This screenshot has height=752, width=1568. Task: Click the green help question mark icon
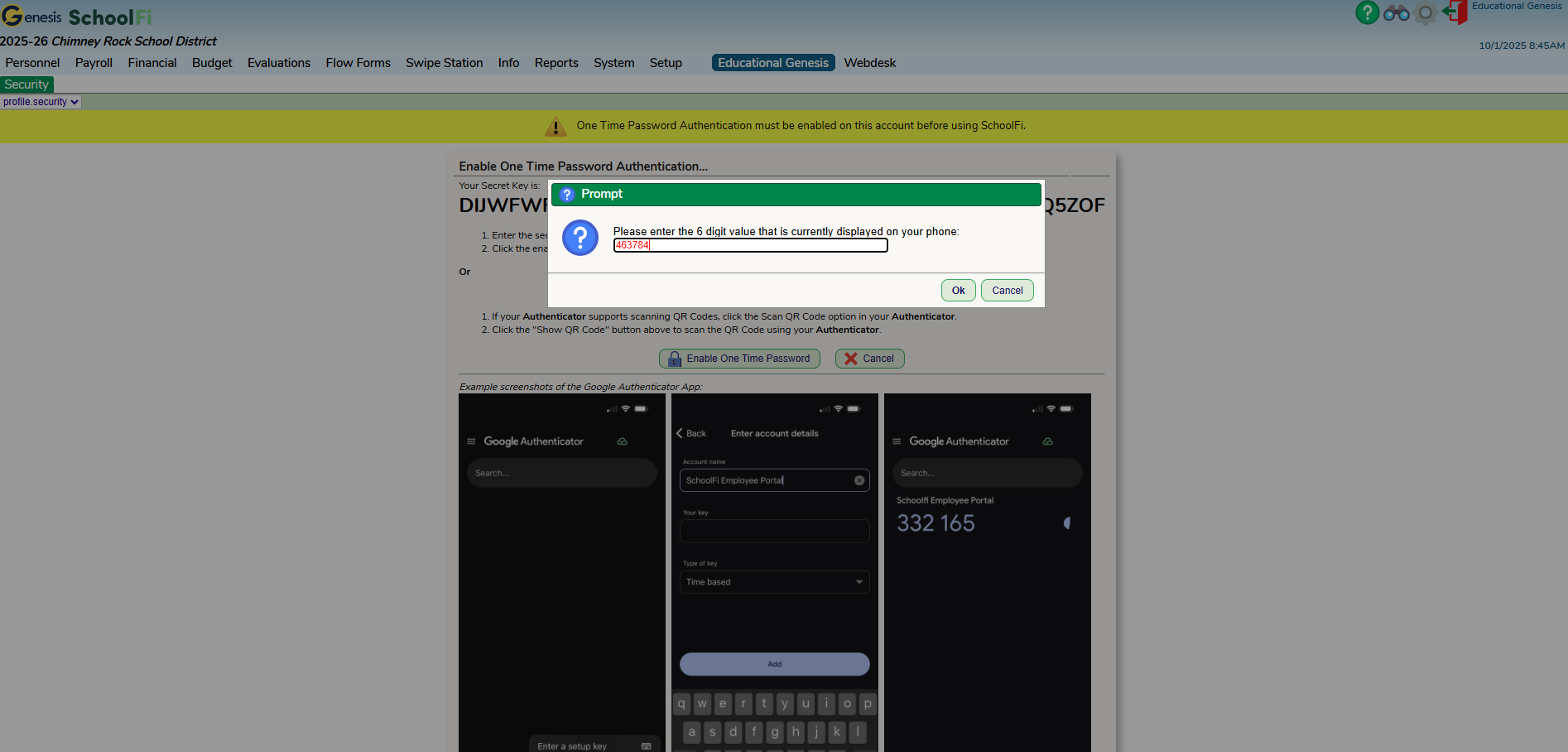pos(1367,12)
